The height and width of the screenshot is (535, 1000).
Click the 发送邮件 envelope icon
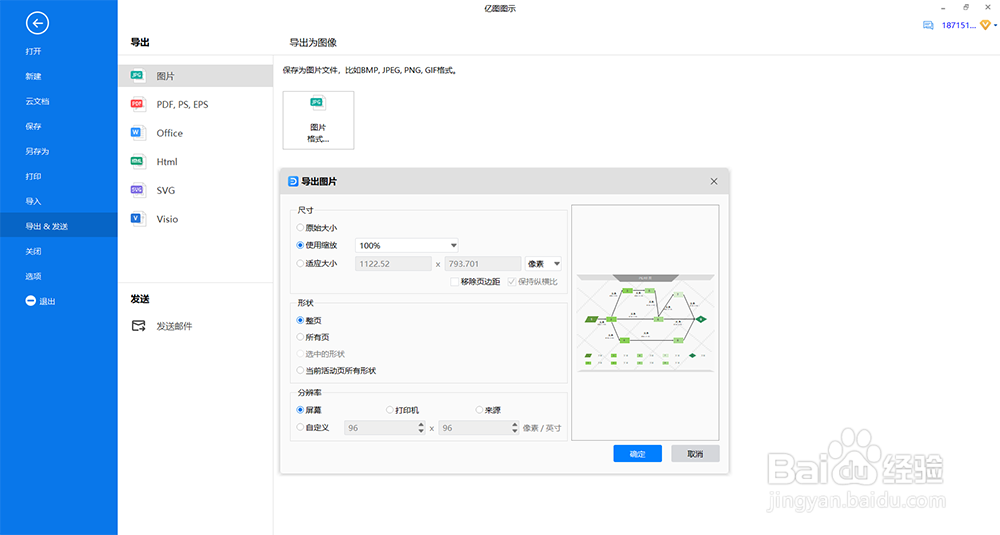click(x=138, y=326)
